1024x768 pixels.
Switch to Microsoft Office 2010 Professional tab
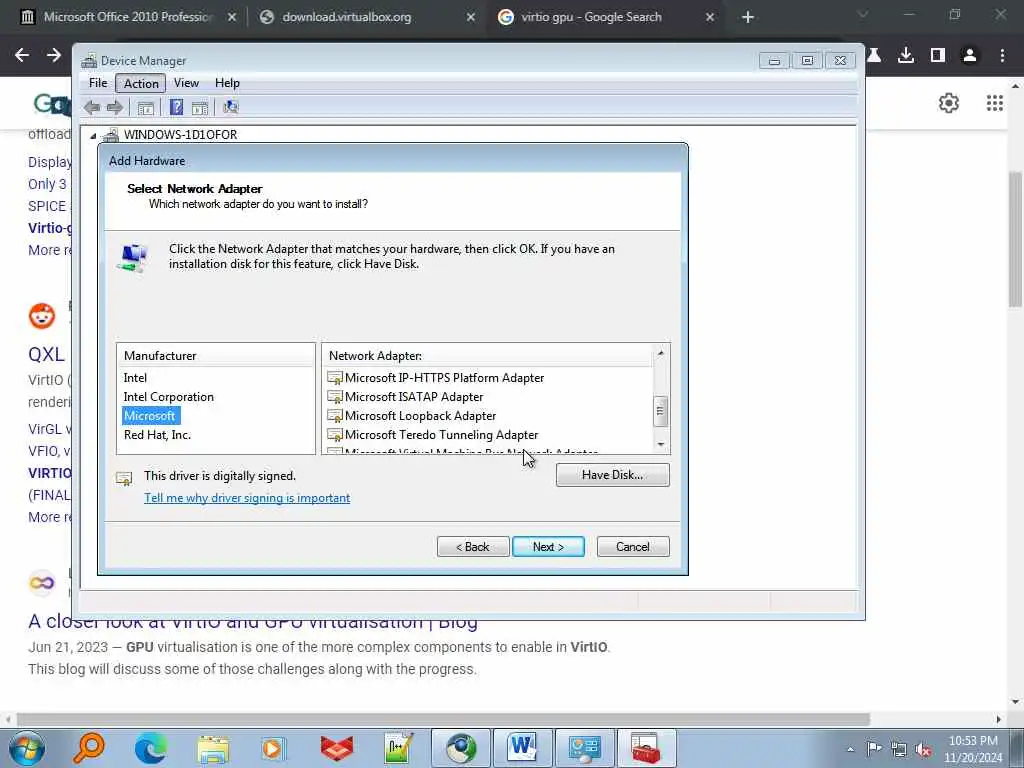(127, 17)
